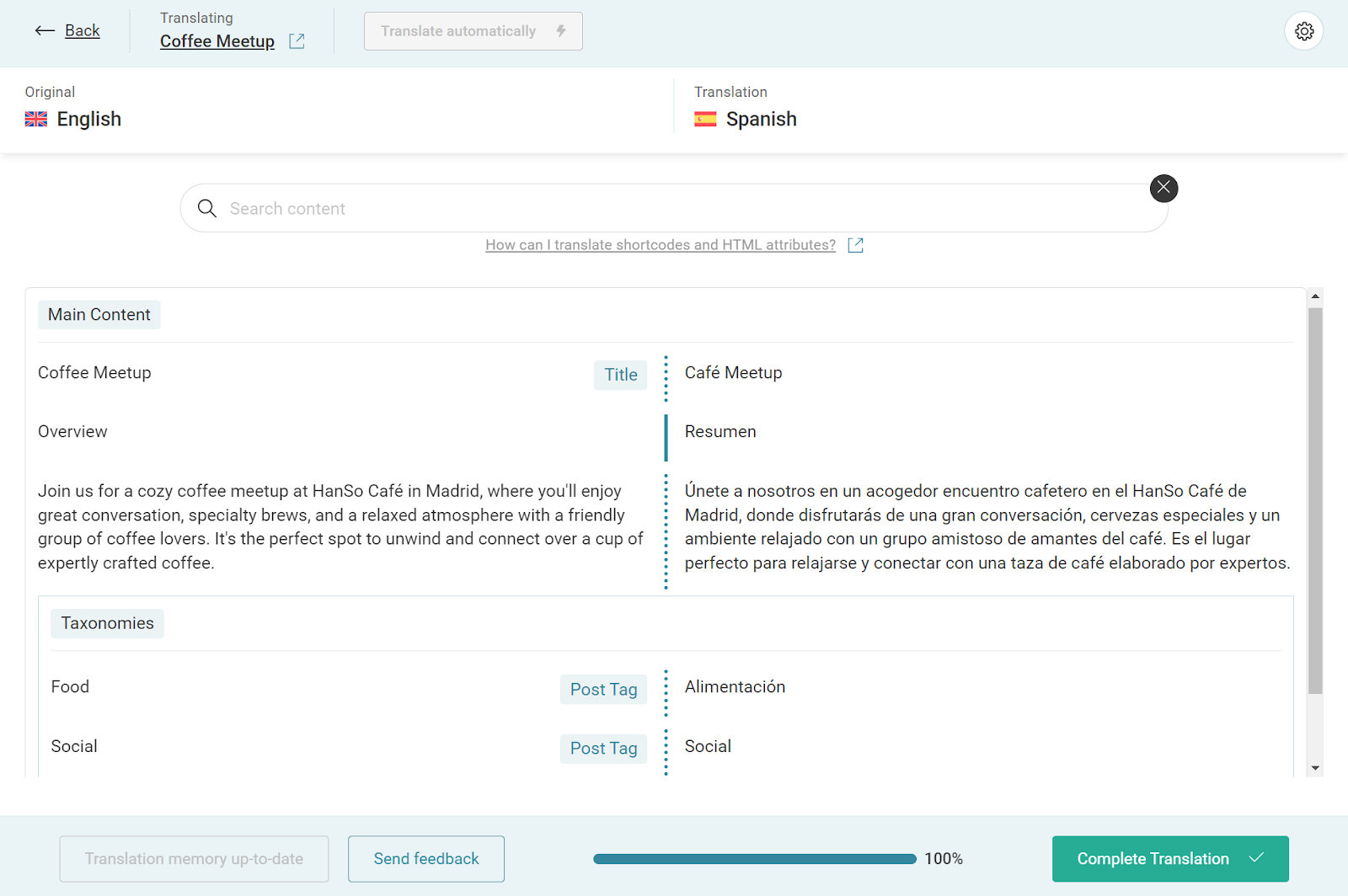Dismiss the search bar with the X

pos(1163,188)
